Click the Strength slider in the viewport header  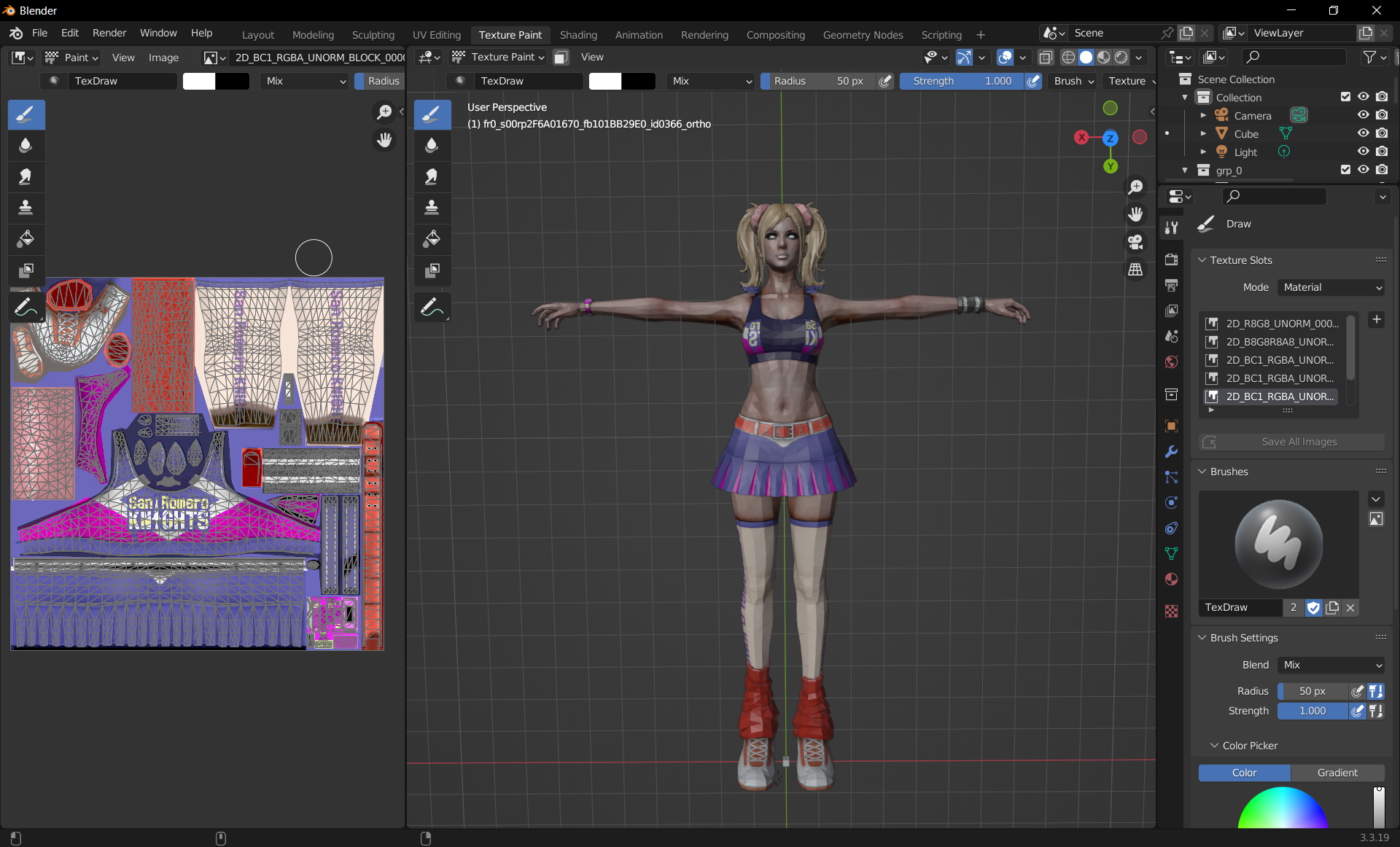tap(962, 81)
